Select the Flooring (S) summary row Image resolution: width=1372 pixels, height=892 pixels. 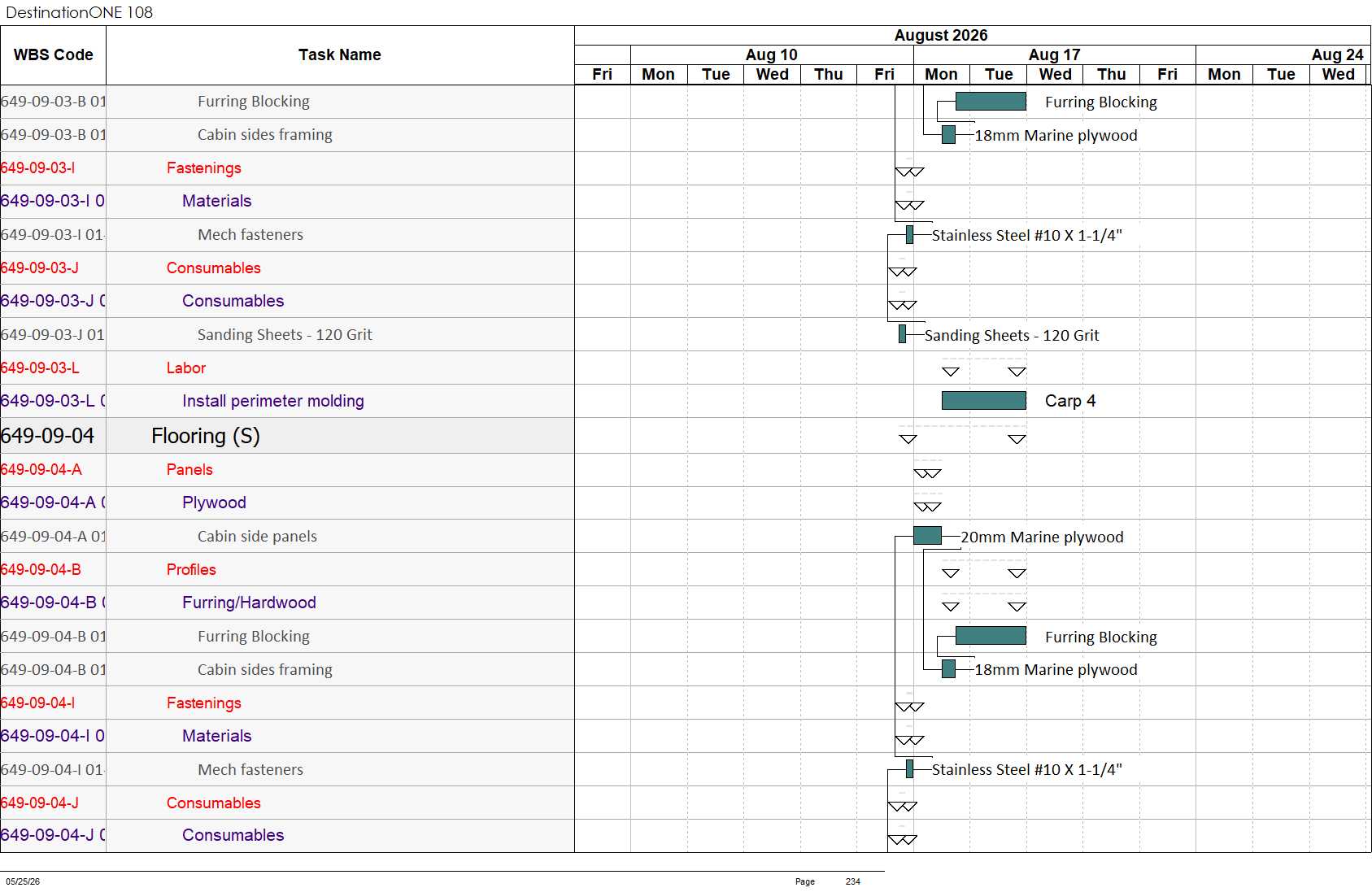coord(287,436)
